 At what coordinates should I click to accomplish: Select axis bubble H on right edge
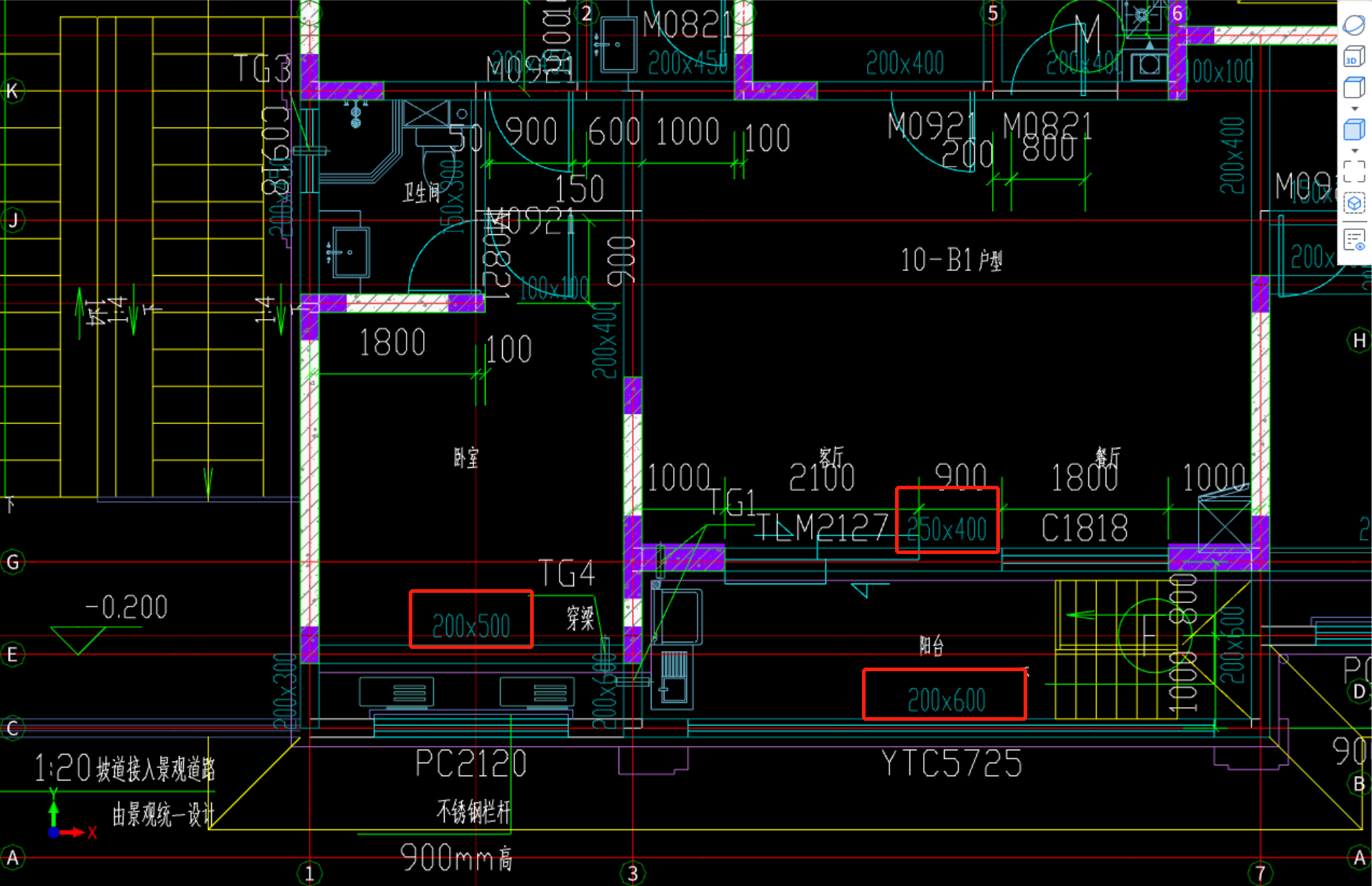tap(1359, 340)
